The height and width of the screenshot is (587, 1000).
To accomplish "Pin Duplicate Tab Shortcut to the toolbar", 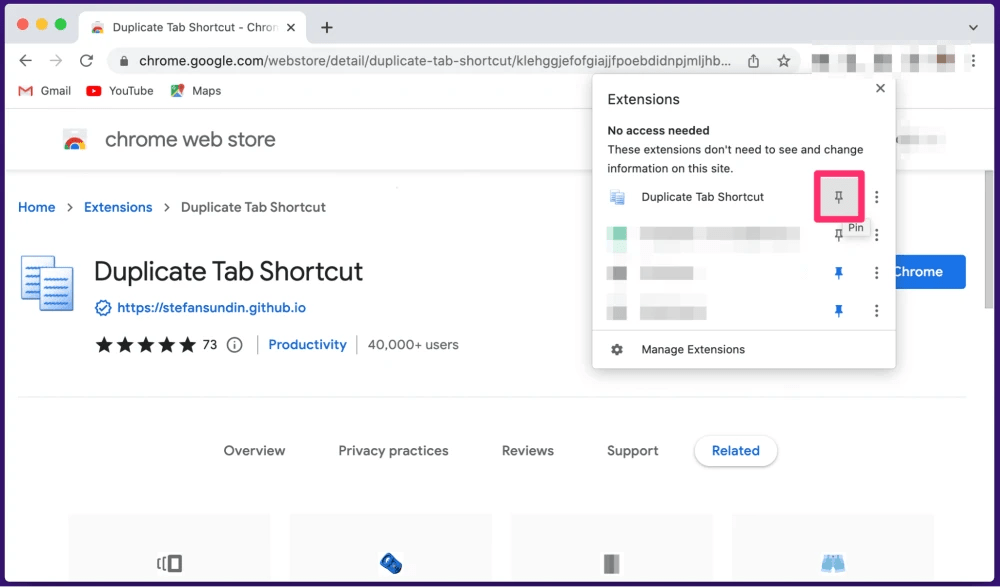I will (838, 197).
